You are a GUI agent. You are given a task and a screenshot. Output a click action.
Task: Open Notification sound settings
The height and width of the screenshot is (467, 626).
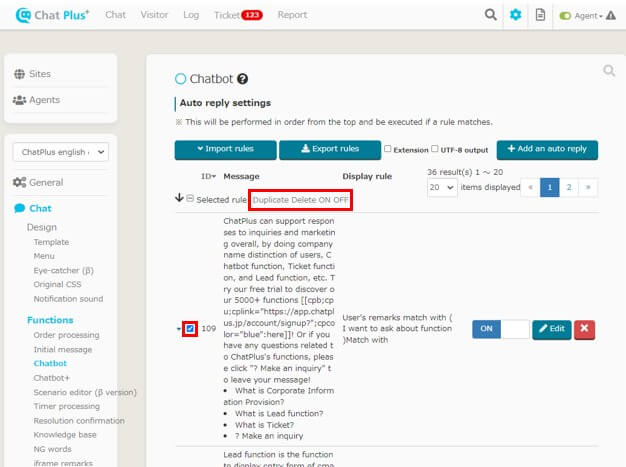click(68, 299)
